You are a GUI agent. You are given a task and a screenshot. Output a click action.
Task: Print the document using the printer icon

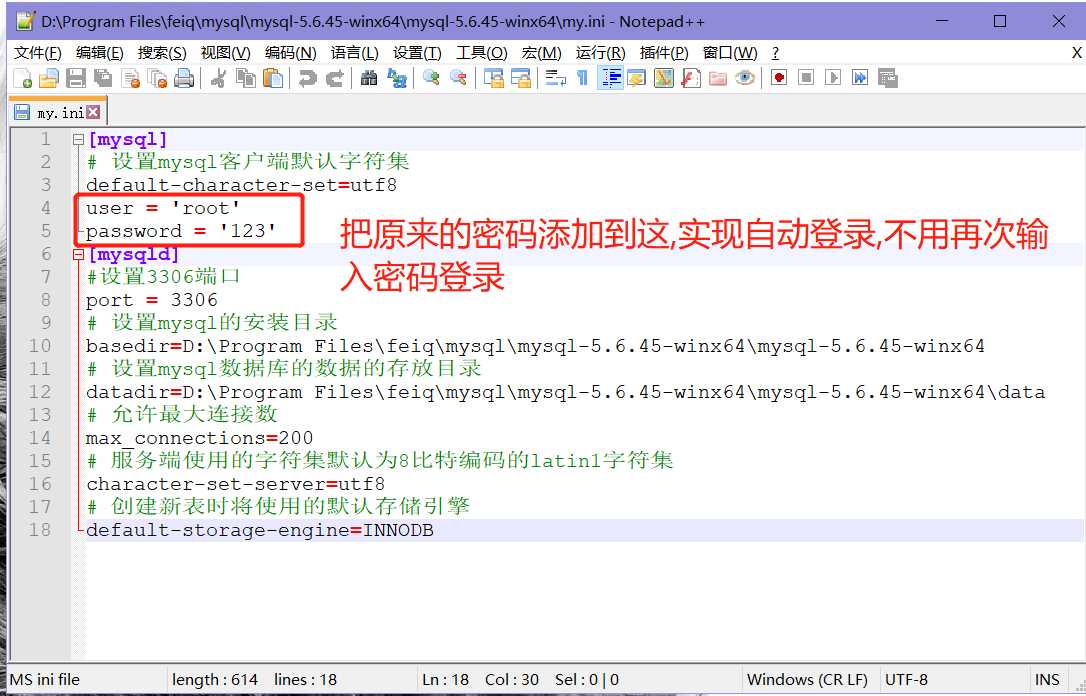pos(184,78)
